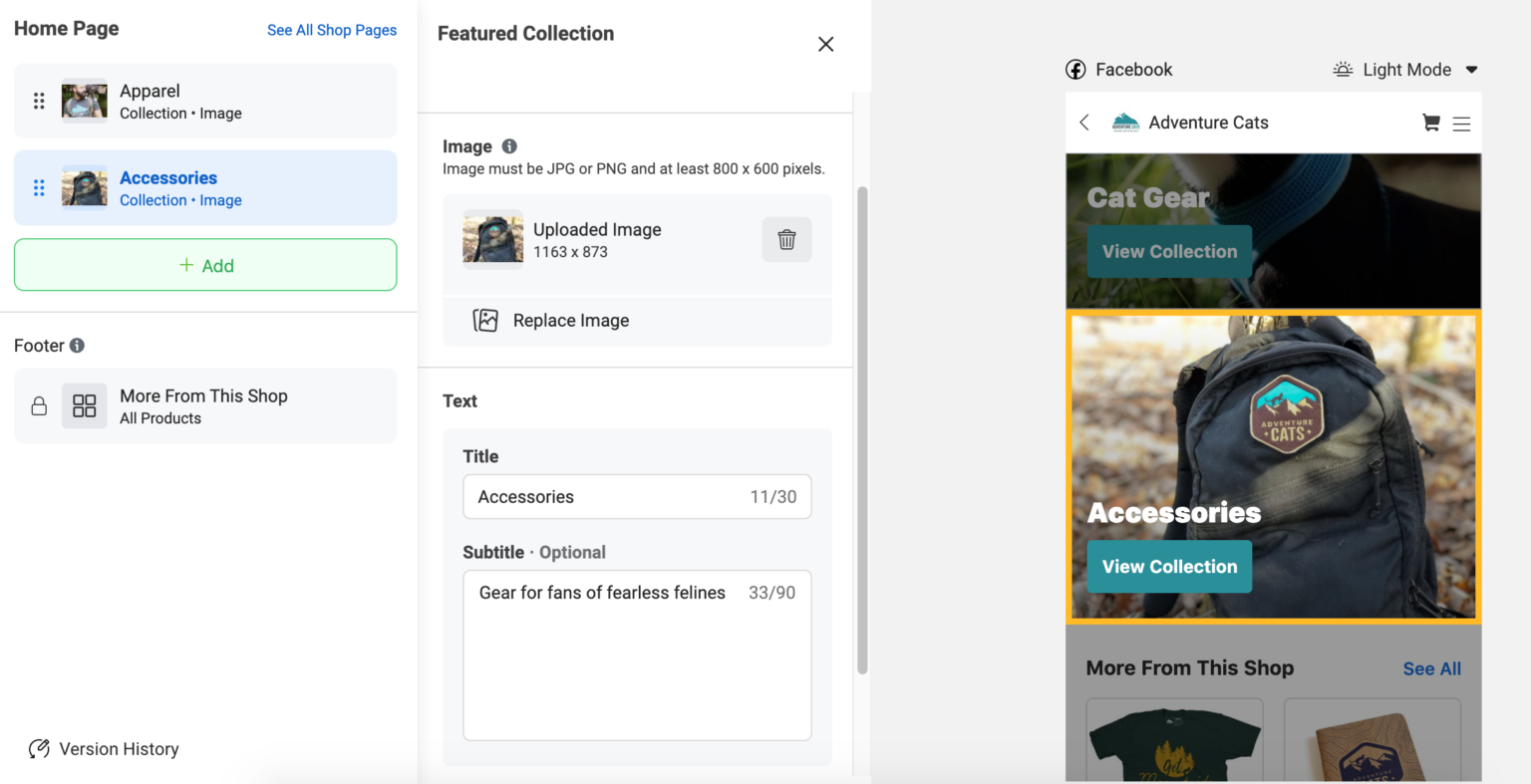Click the More From This Shop grid icon
This screenshot has width=1531, height=784.
point(84,405)
